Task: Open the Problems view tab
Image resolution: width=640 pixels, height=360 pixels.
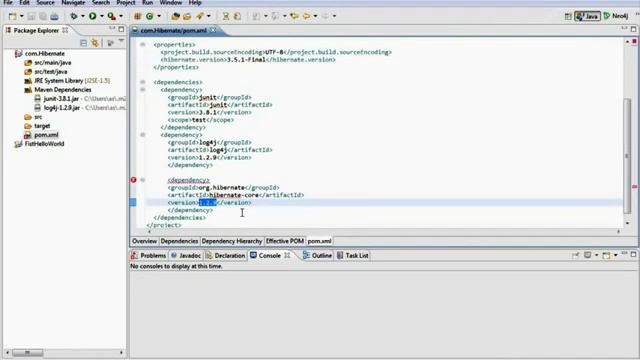Action: click(x=149, y=256)
